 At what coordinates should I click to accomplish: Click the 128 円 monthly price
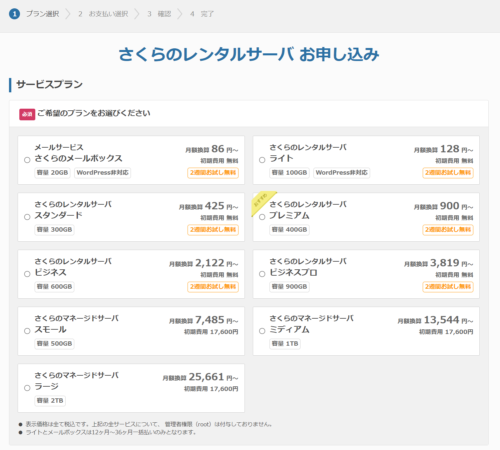pyautogui.click(x=444, y=149)
